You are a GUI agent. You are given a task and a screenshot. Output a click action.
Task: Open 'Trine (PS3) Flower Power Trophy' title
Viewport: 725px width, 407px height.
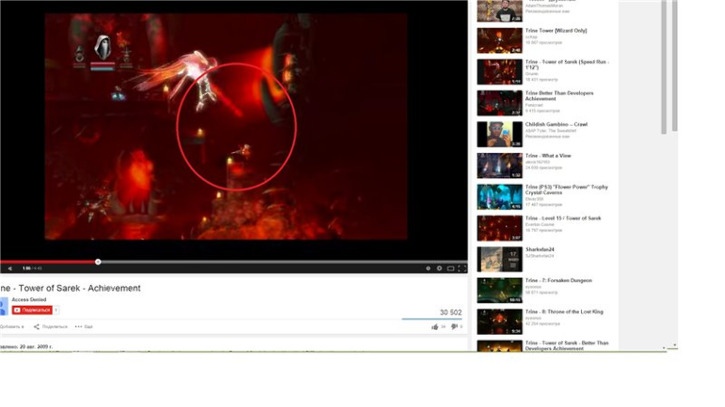(566, 190)
